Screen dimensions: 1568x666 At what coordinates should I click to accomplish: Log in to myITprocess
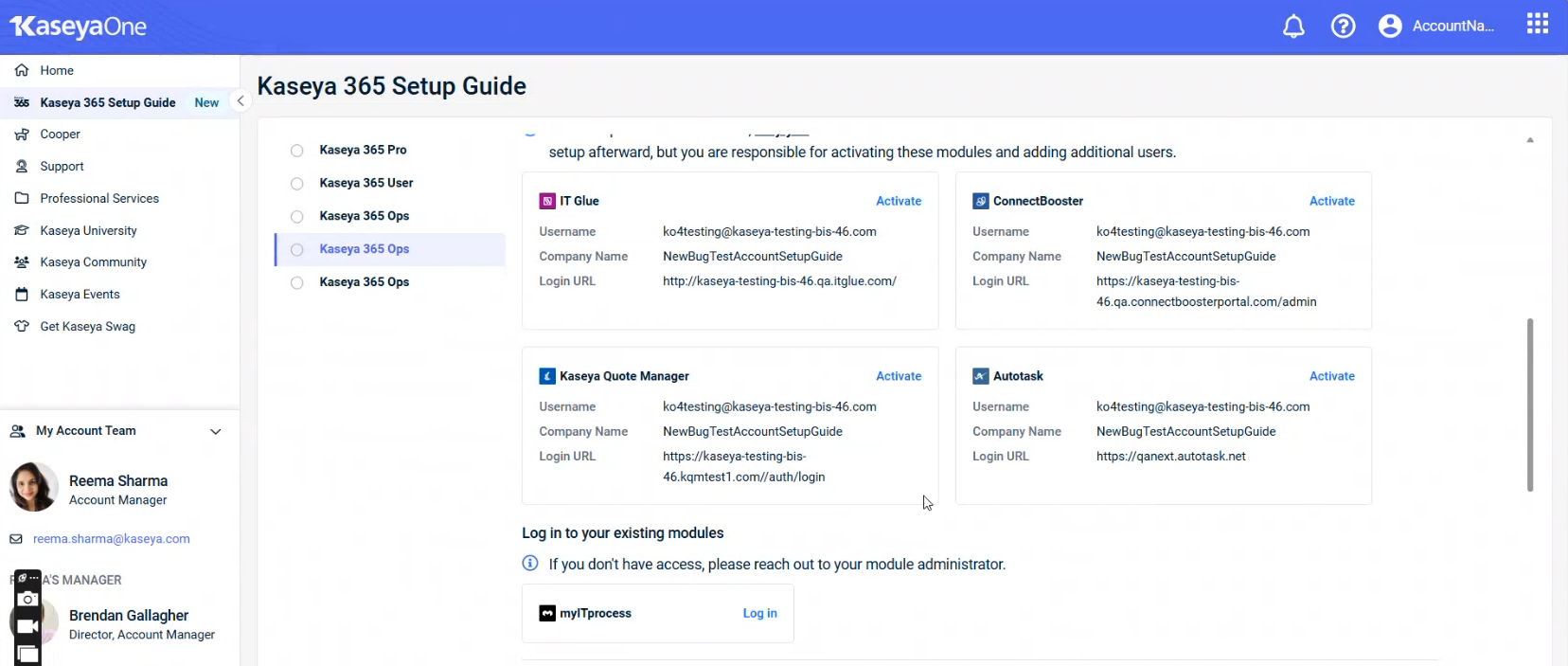pos(760,614)
